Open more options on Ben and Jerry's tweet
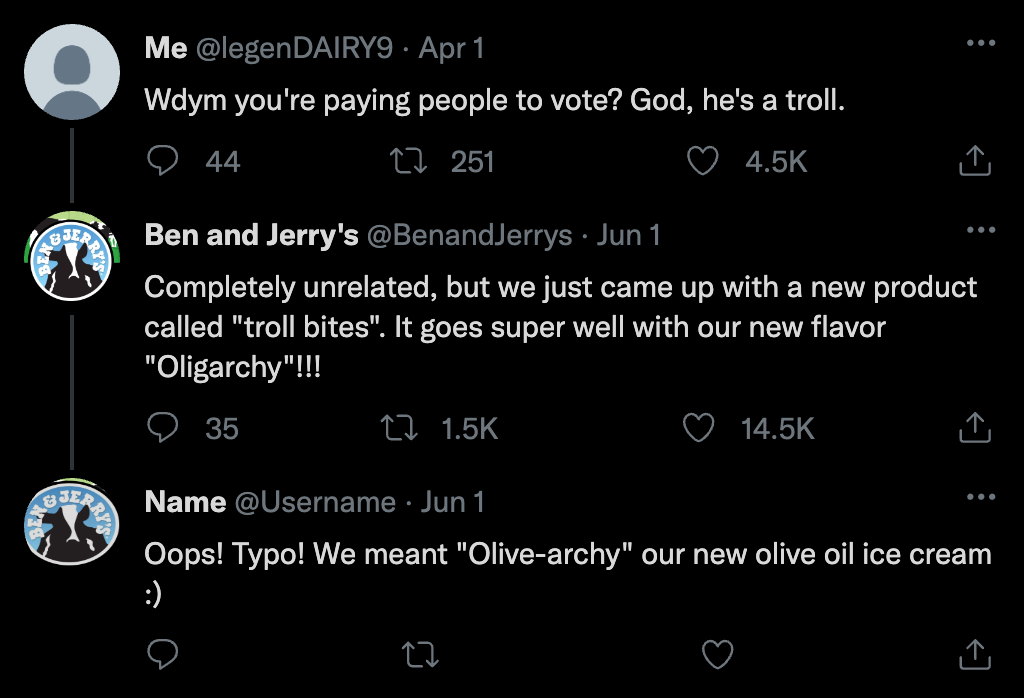Screen dimensions: 1024x698 click(x=980, y=230)
